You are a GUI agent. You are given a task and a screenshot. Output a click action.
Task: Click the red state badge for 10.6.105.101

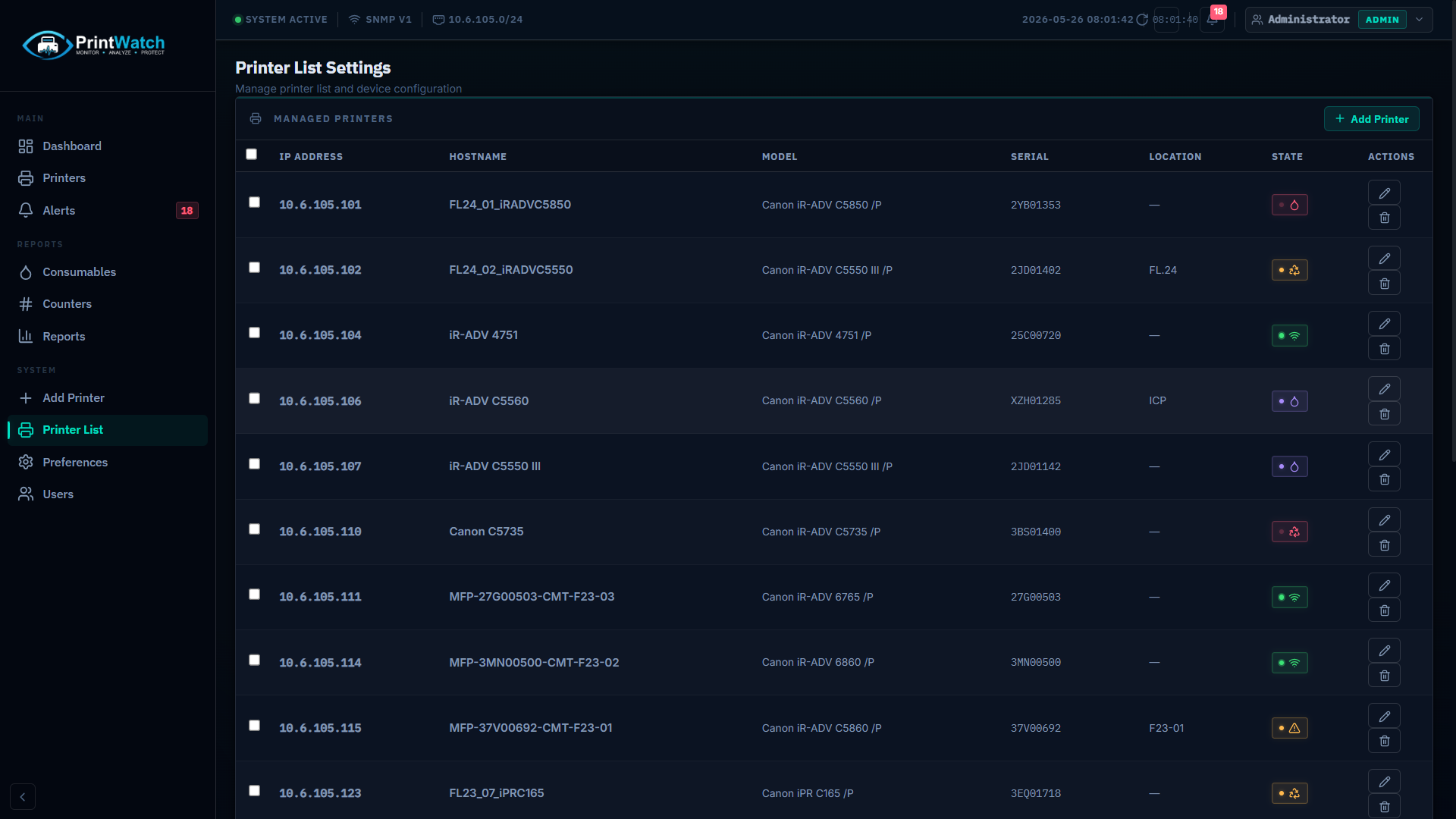(x=1289, y=205)
